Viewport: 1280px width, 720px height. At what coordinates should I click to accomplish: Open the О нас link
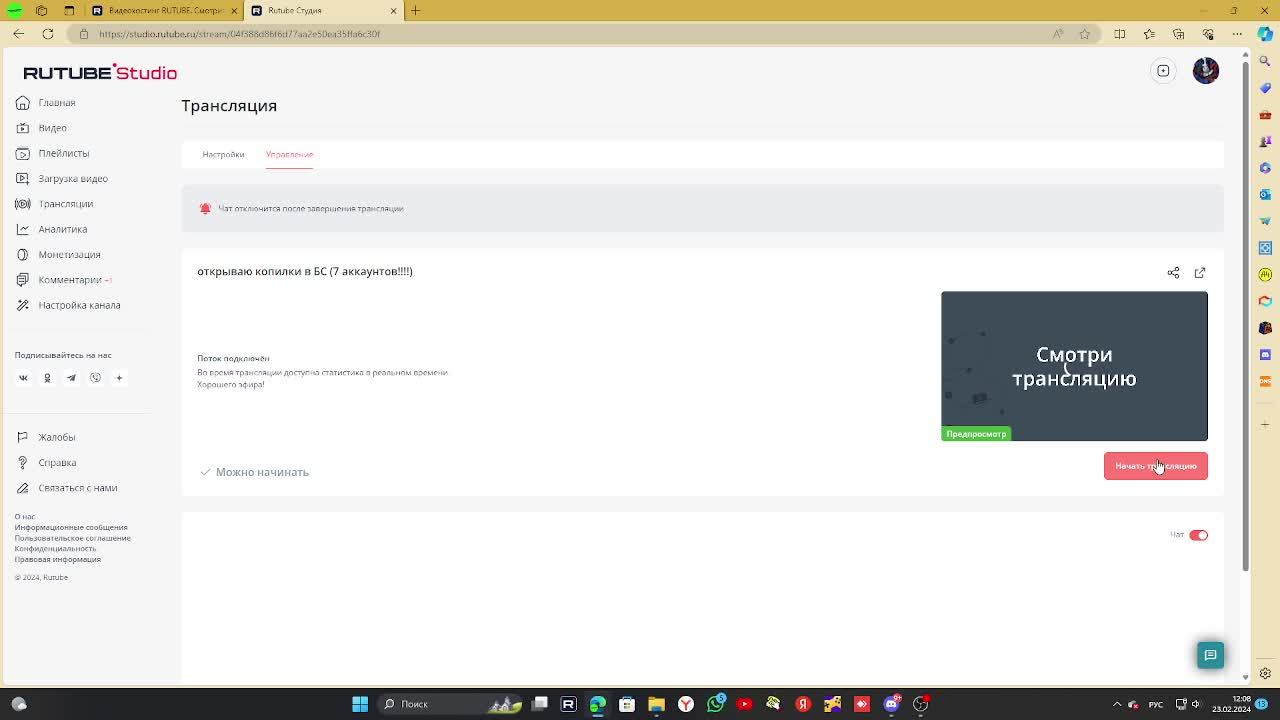[x=25, y=517]
